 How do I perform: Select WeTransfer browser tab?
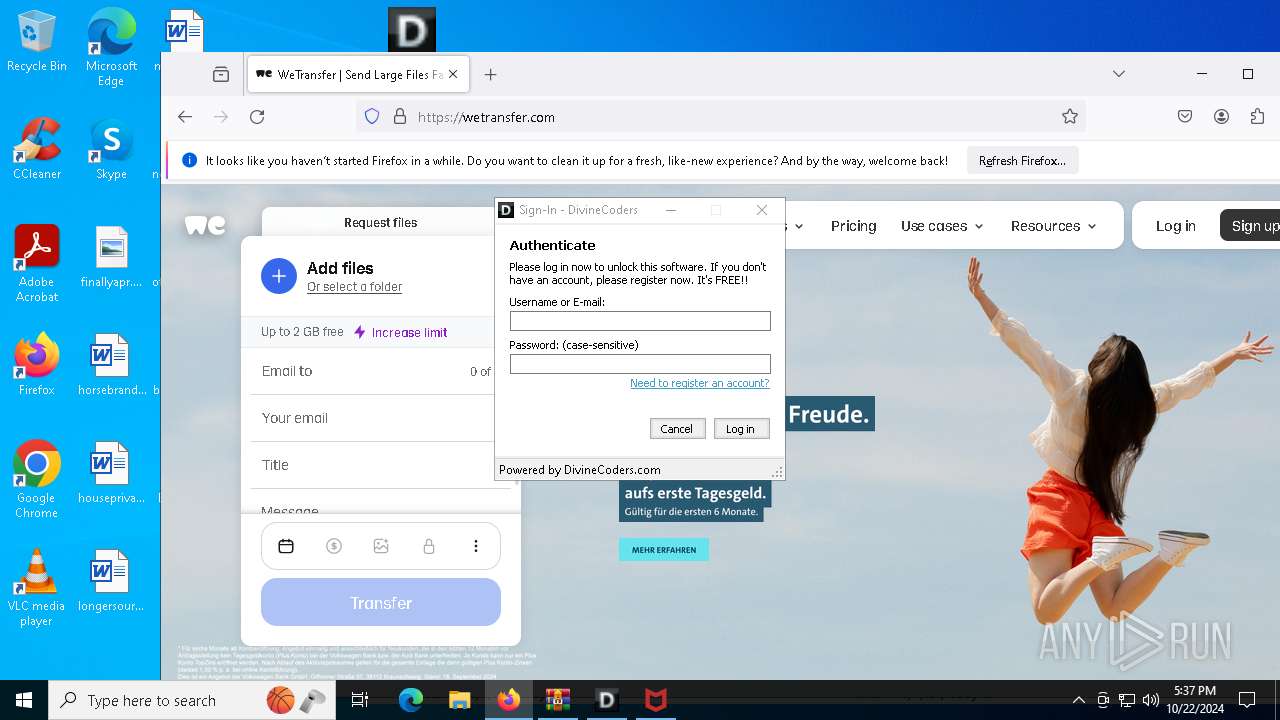tap(357, 74)
